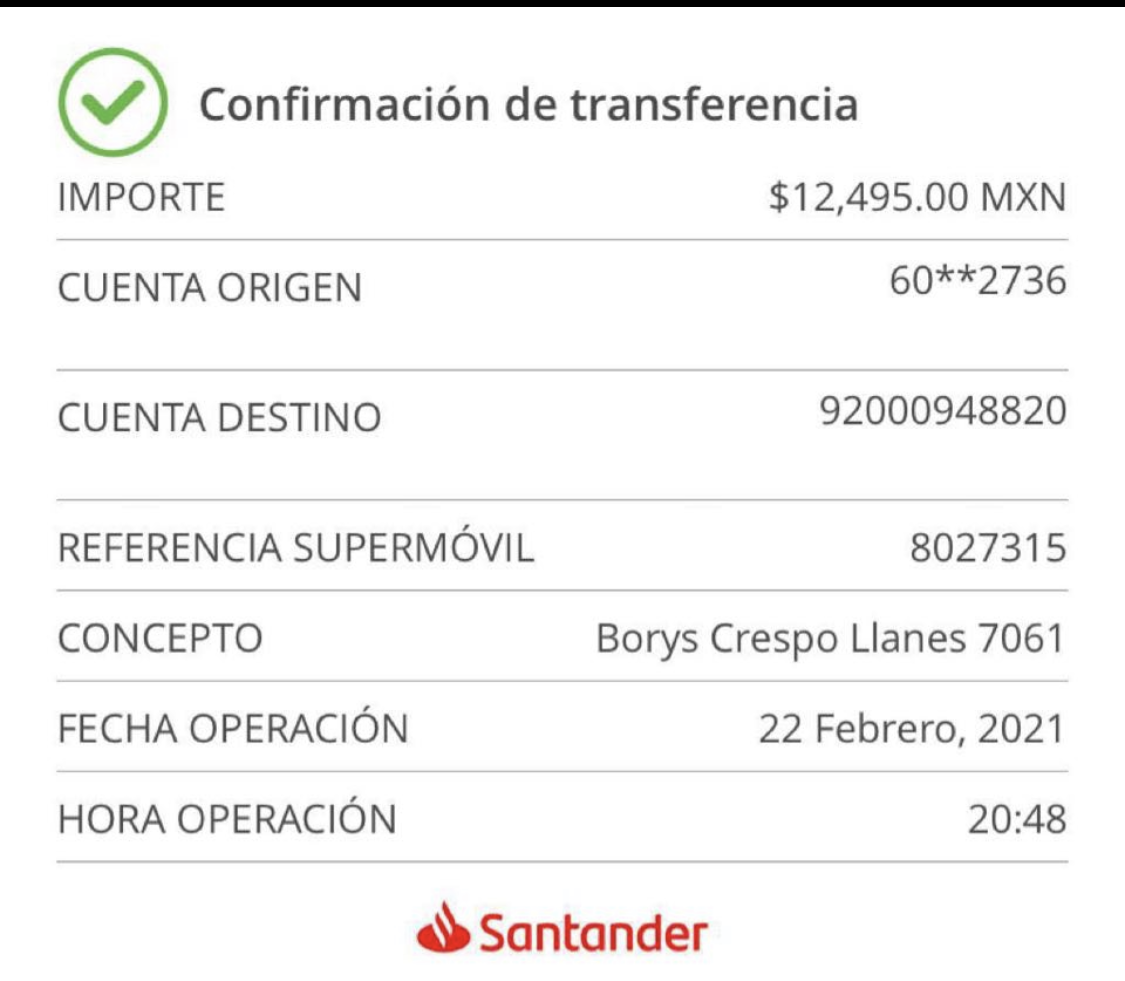Select the operation time 20:48
The width and height of the screenshot is (1125, 981).
point(1017,820)
